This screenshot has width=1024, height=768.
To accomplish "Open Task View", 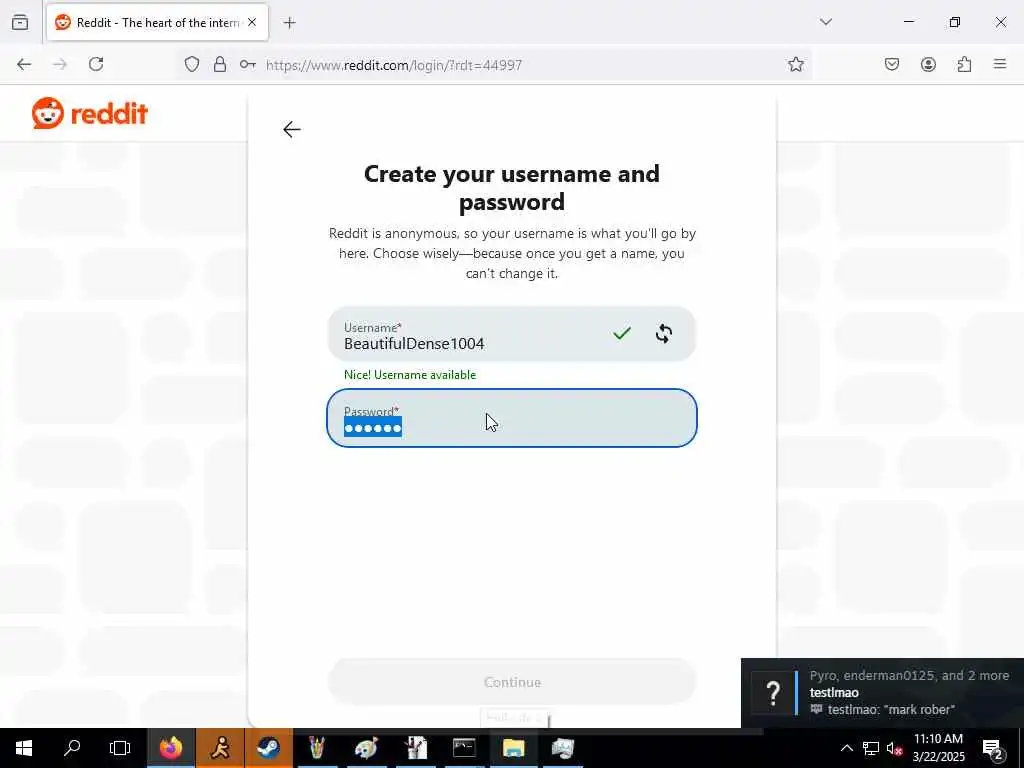I will tap(120, 747).
